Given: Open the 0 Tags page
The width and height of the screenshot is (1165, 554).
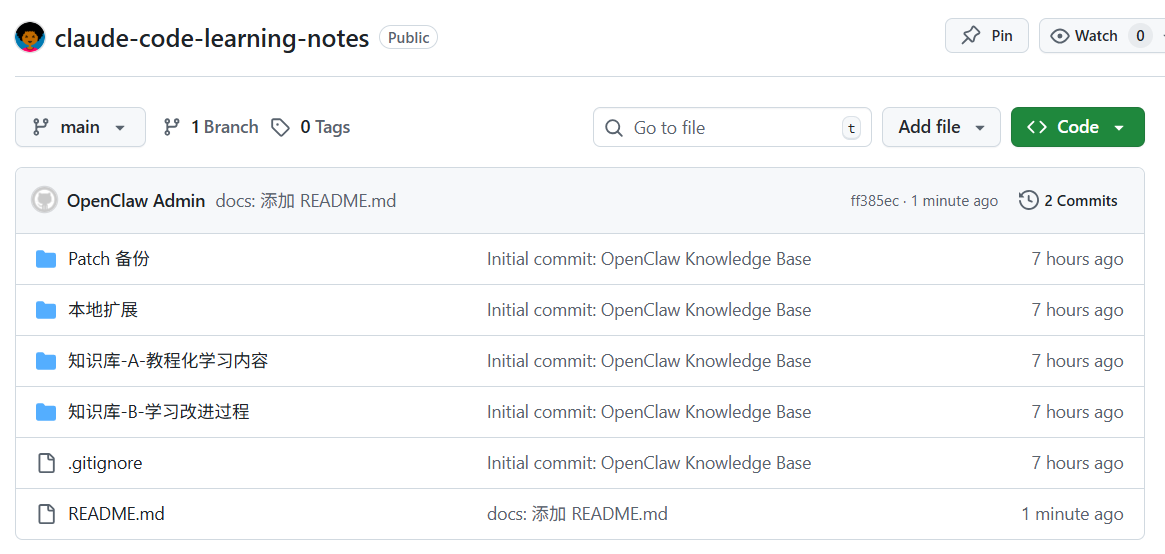Looking at the screenshot, I should click(311, 127).
